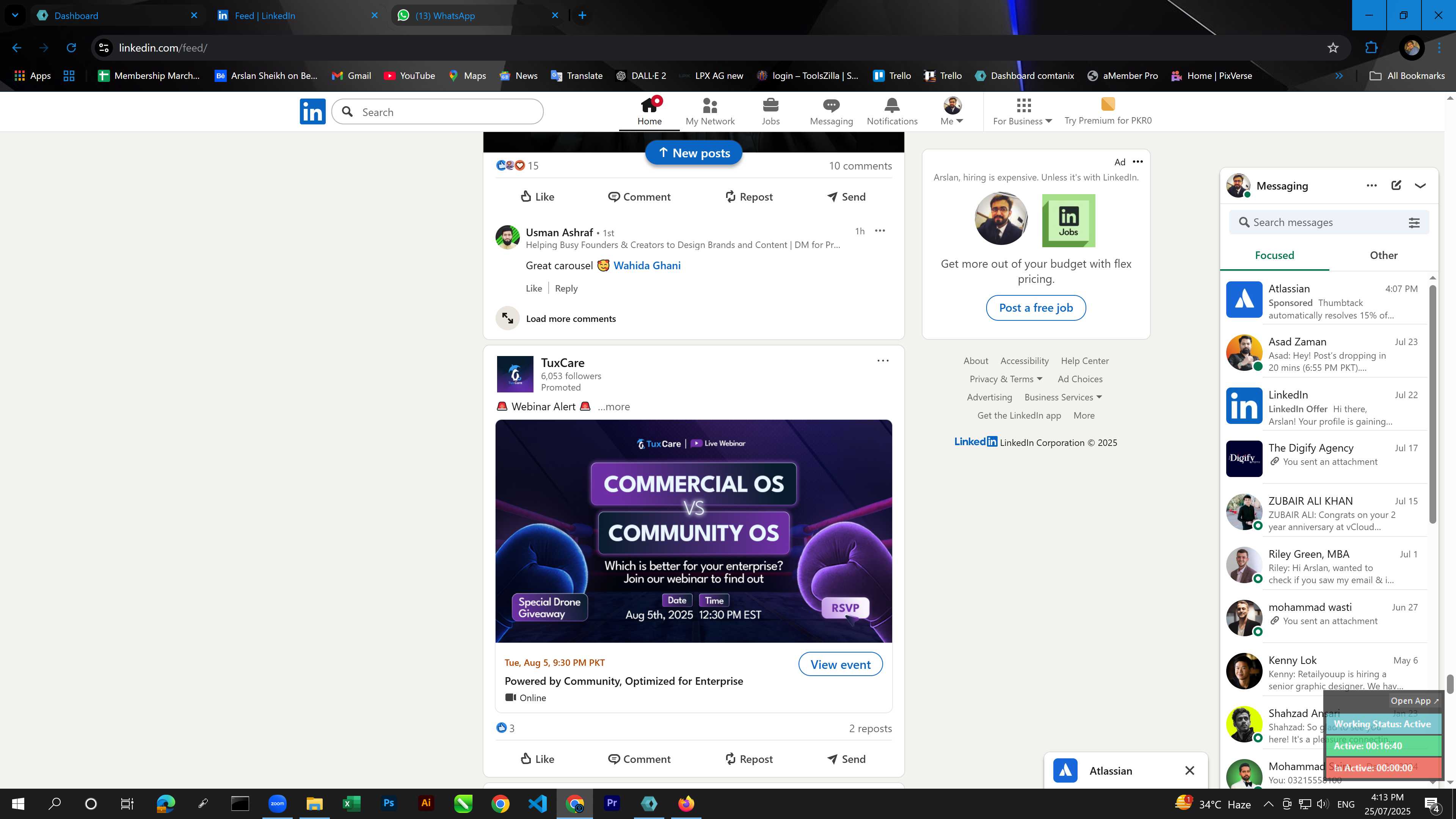This screenshot has width=1456, height=819.
Task: Open browser tab search dropdown
Action: pos(15,15)
